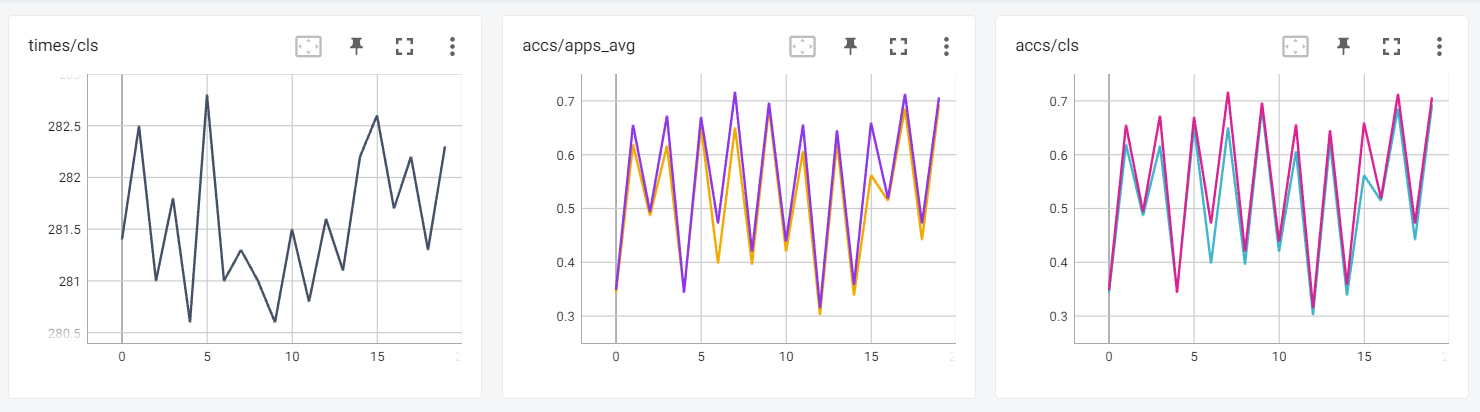Screen dimensions: 1480x412
Task: Toggle full size for accs/apps_avg chart
Action: coord(898,46)
